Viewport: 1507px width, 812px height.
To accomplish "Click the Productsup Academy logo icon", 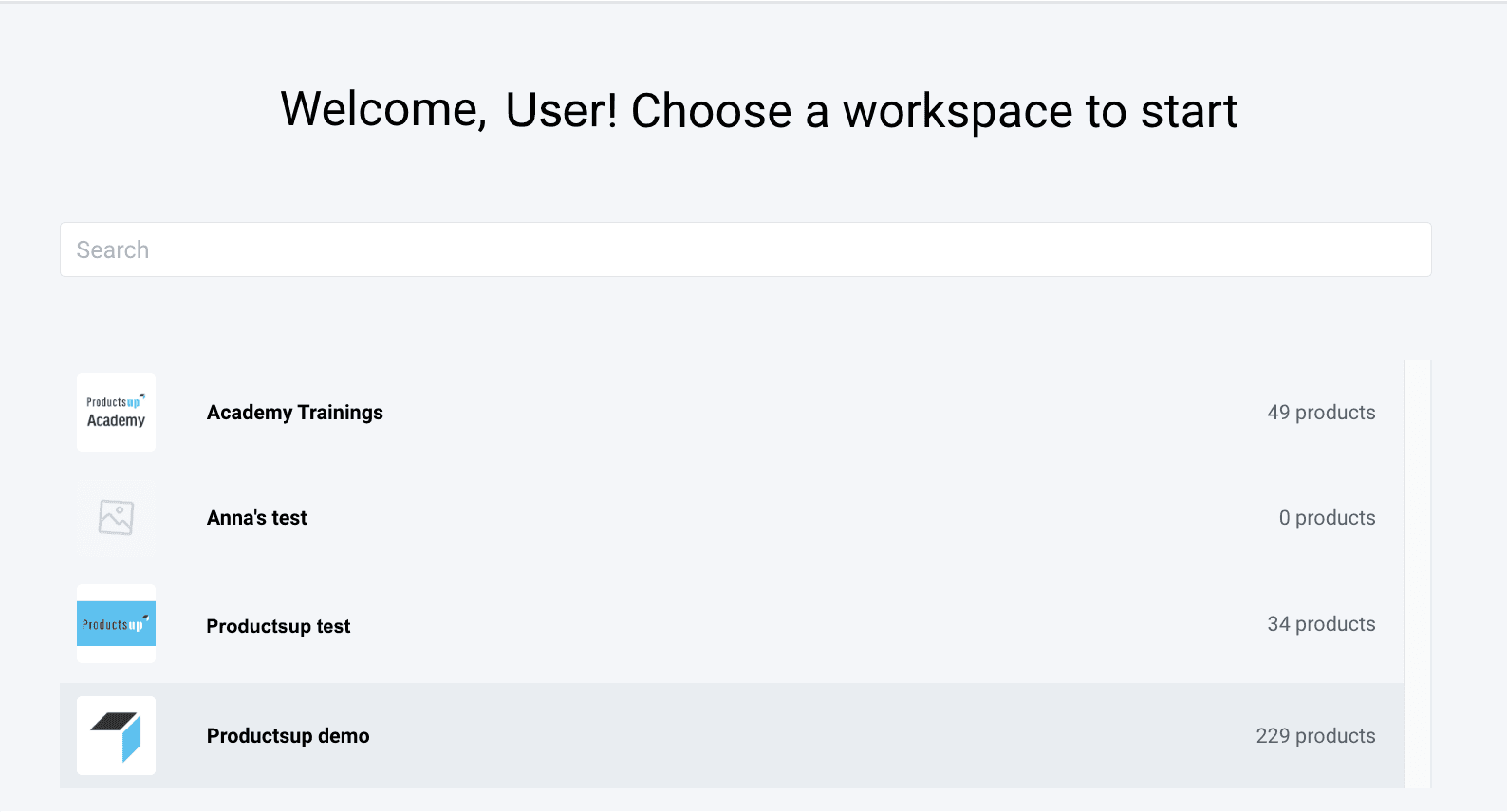I will (116, 412).
